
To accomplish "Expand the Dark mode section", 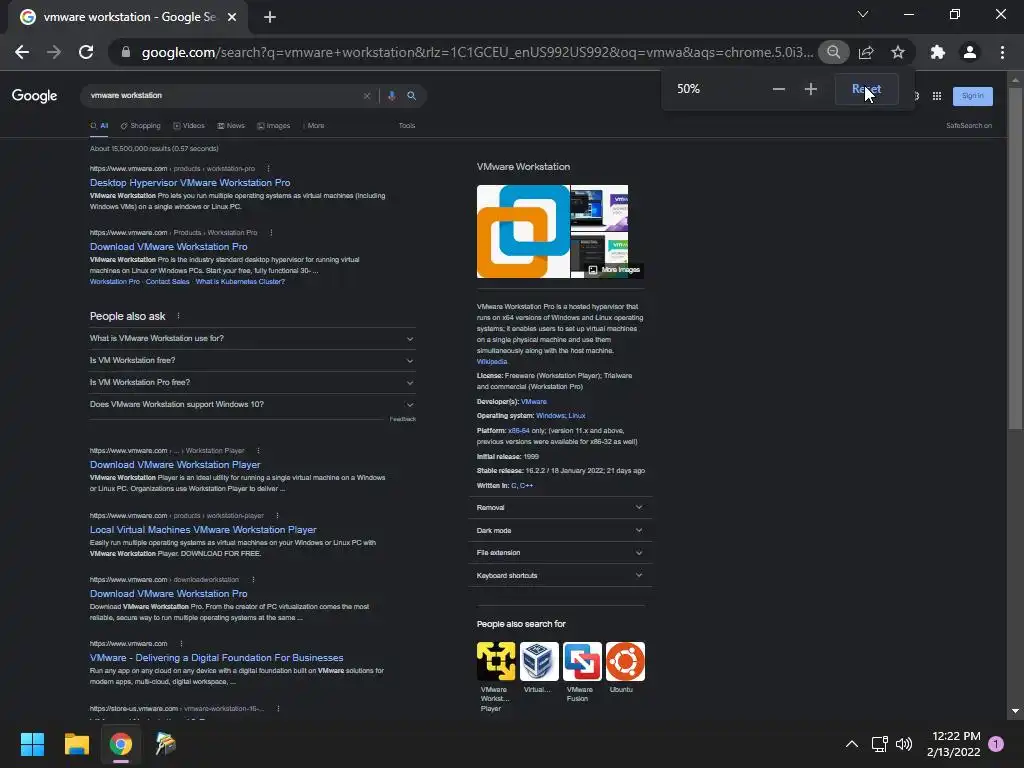I will [560, 530].
